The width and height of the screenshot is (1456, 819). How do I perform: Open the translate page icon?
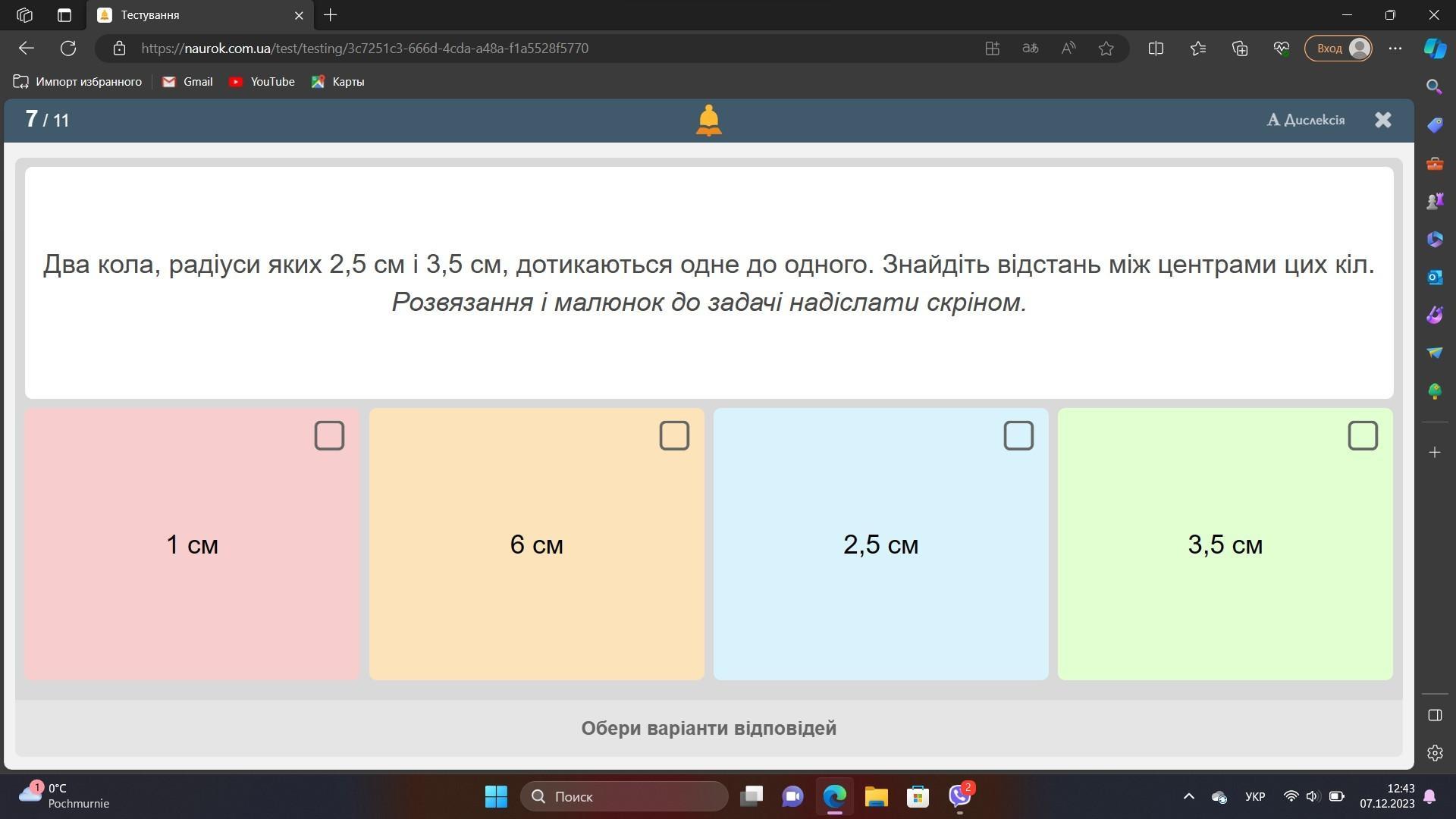point(1030,49)
